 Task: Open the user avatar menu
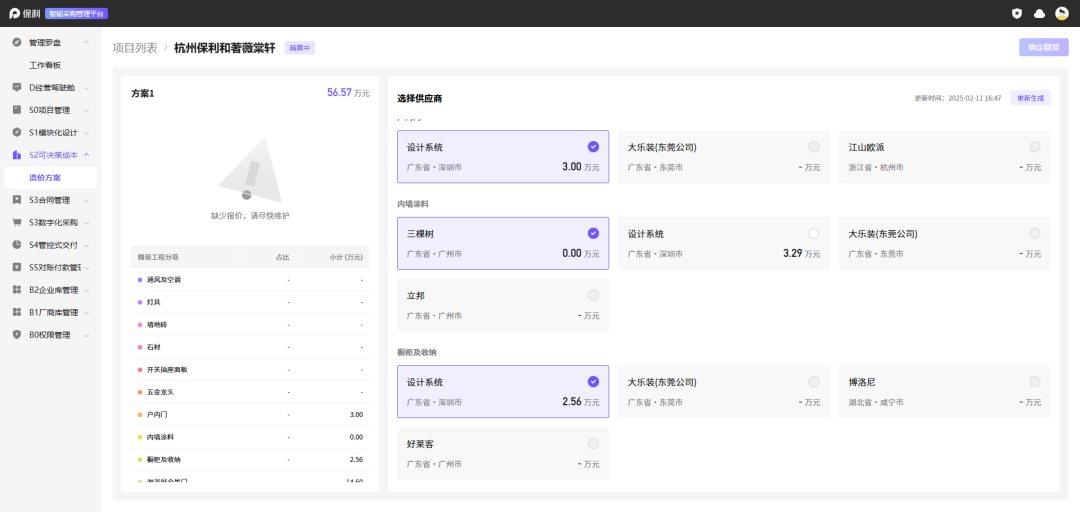pyautogui.click(x=1061, y=13)
